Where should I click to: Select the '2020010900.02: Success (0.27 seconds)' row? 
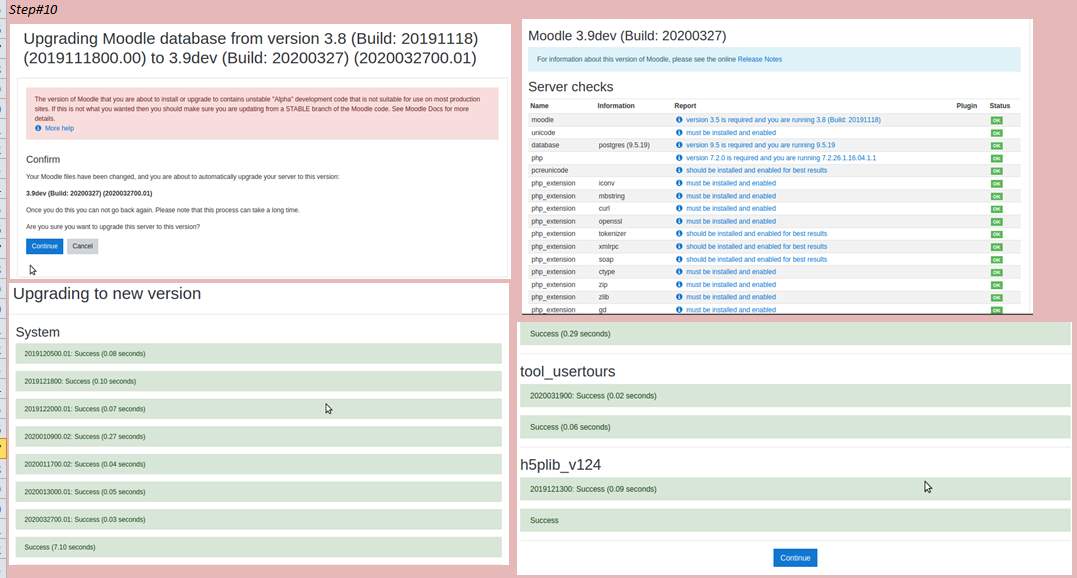tap(258, 437)
